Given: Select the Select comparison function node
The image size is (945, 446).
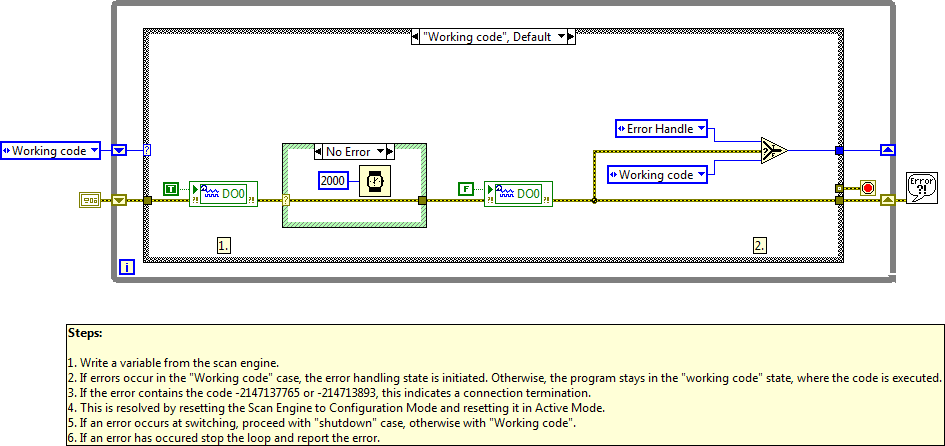Looking at the screenshot, I should [774, 151].
